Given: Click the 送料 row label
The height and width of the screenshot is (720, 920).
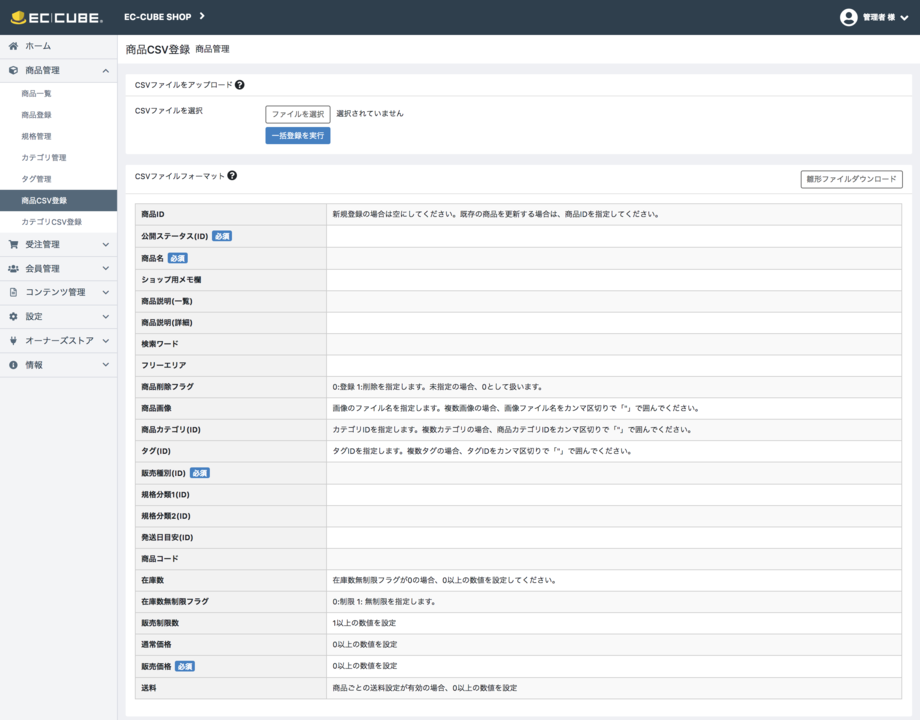Looking at the screenshot, I should (x=148, y=688).
